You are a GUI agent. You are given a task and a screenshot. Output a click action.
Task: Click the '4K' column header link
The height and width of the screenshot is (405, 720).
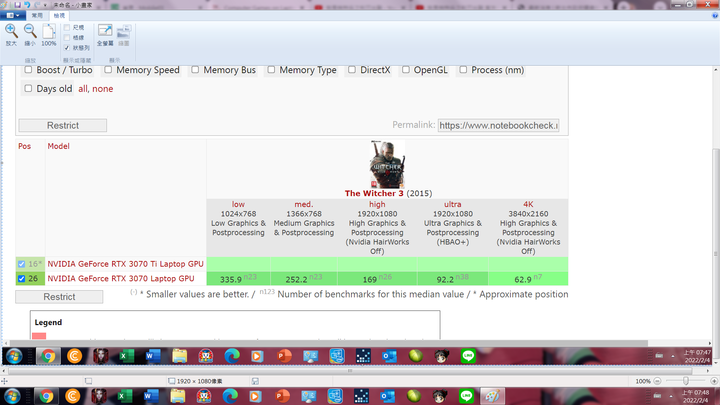pyautogui.click(x=528, y=204)
